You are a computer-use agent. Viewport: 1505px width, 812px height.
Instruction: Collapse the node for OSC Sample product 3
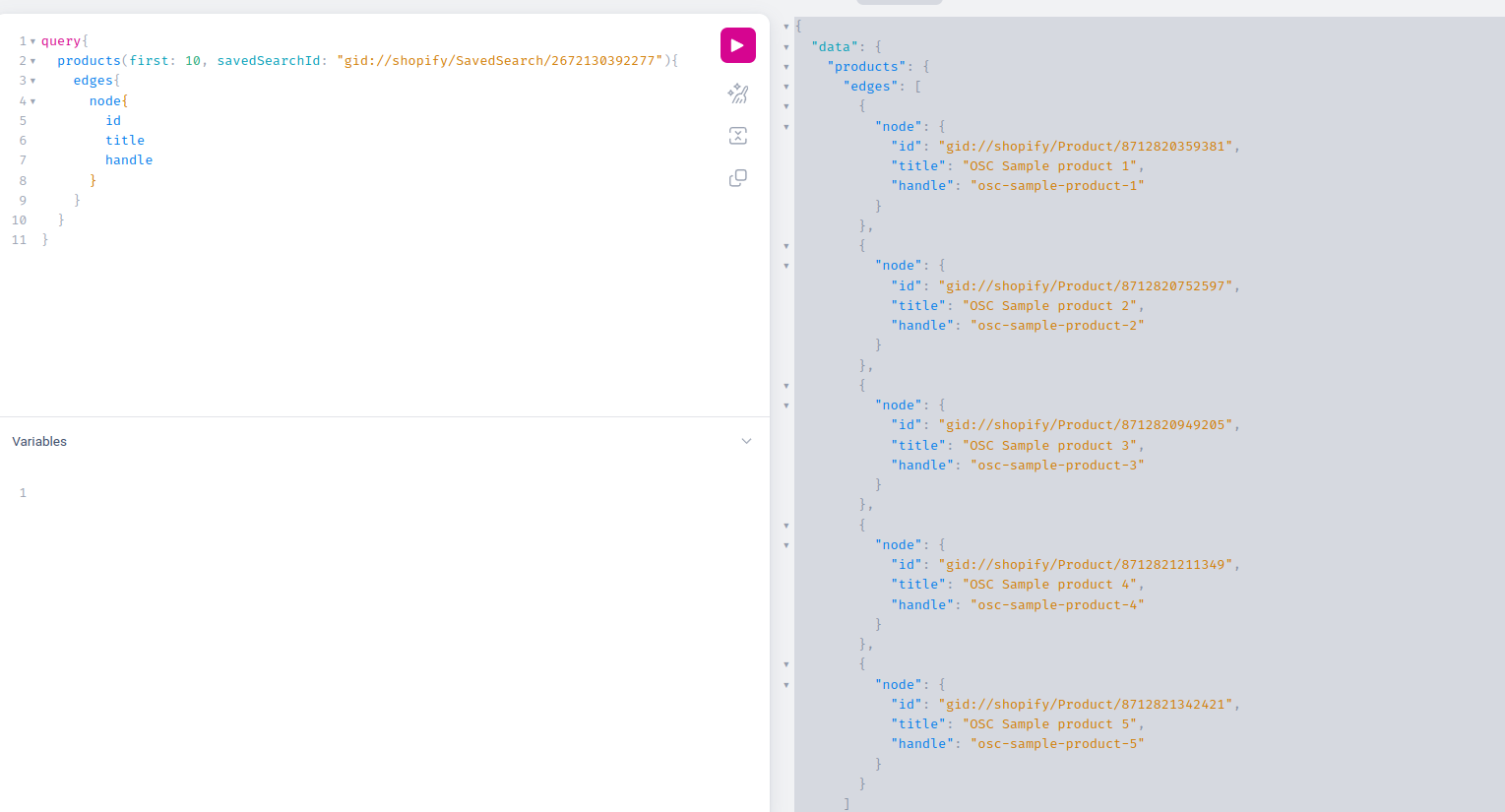click(x=785, y=406)
